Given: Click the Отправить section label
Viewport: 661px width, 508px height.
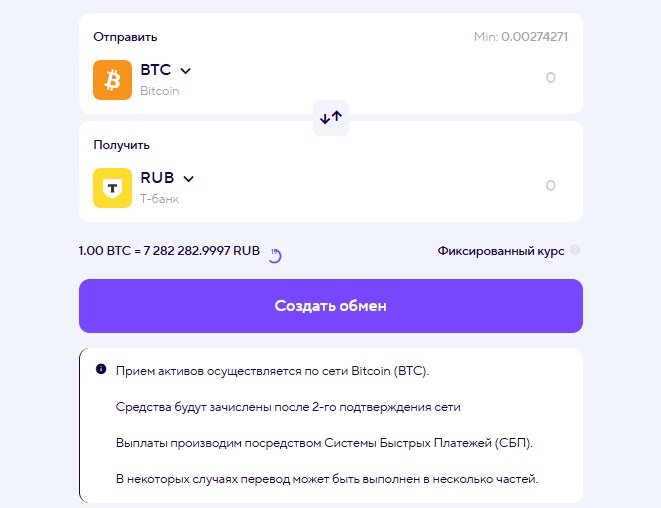Looking at the screenshot, I should (125, 37).
